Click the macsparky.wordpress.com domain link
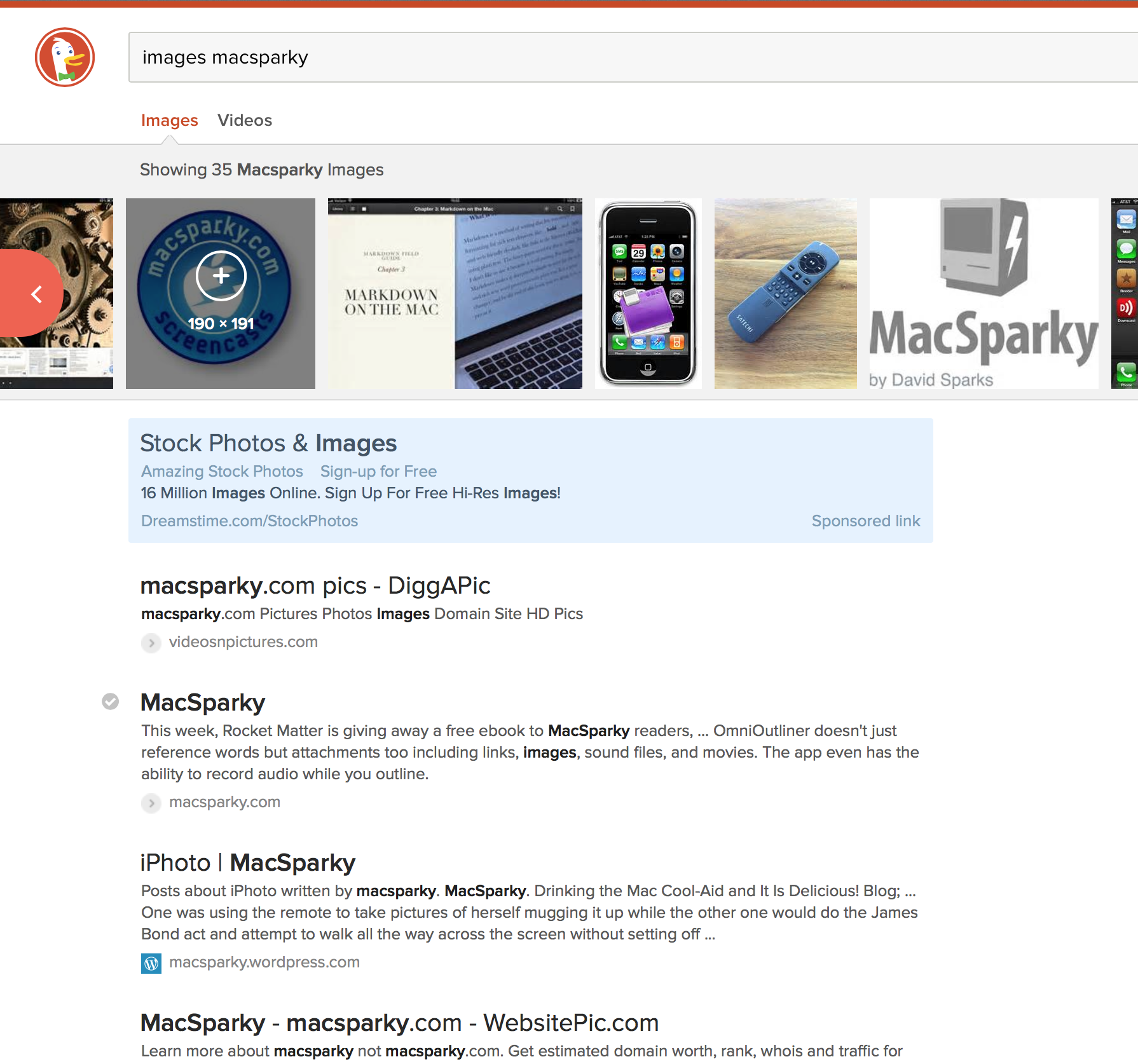This screenshot has height=1064, width=1138. [264, 962]
